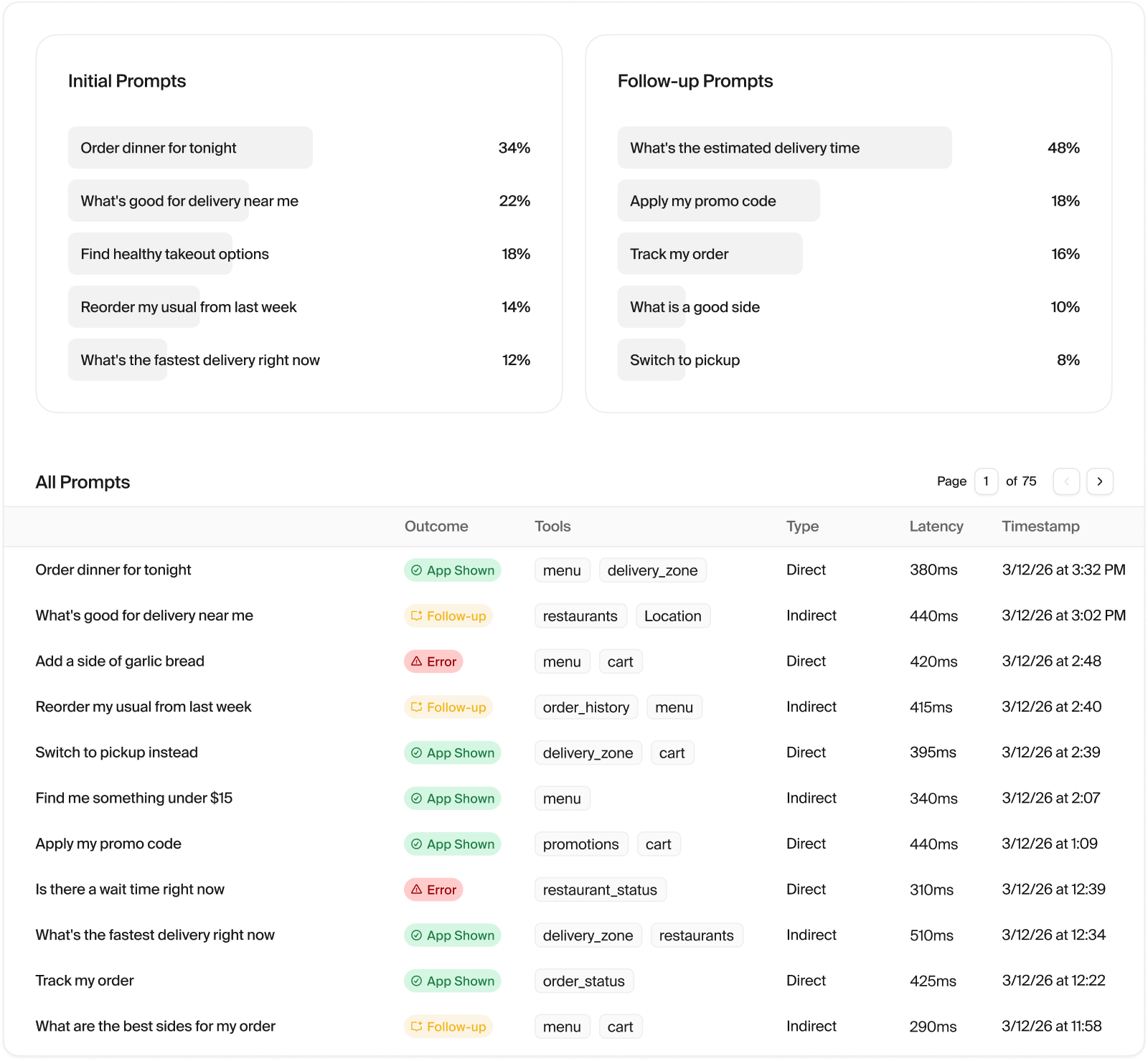1148x1061 pixels.
Task: Click the Error badge for wait time row
Action: [433, 890]
